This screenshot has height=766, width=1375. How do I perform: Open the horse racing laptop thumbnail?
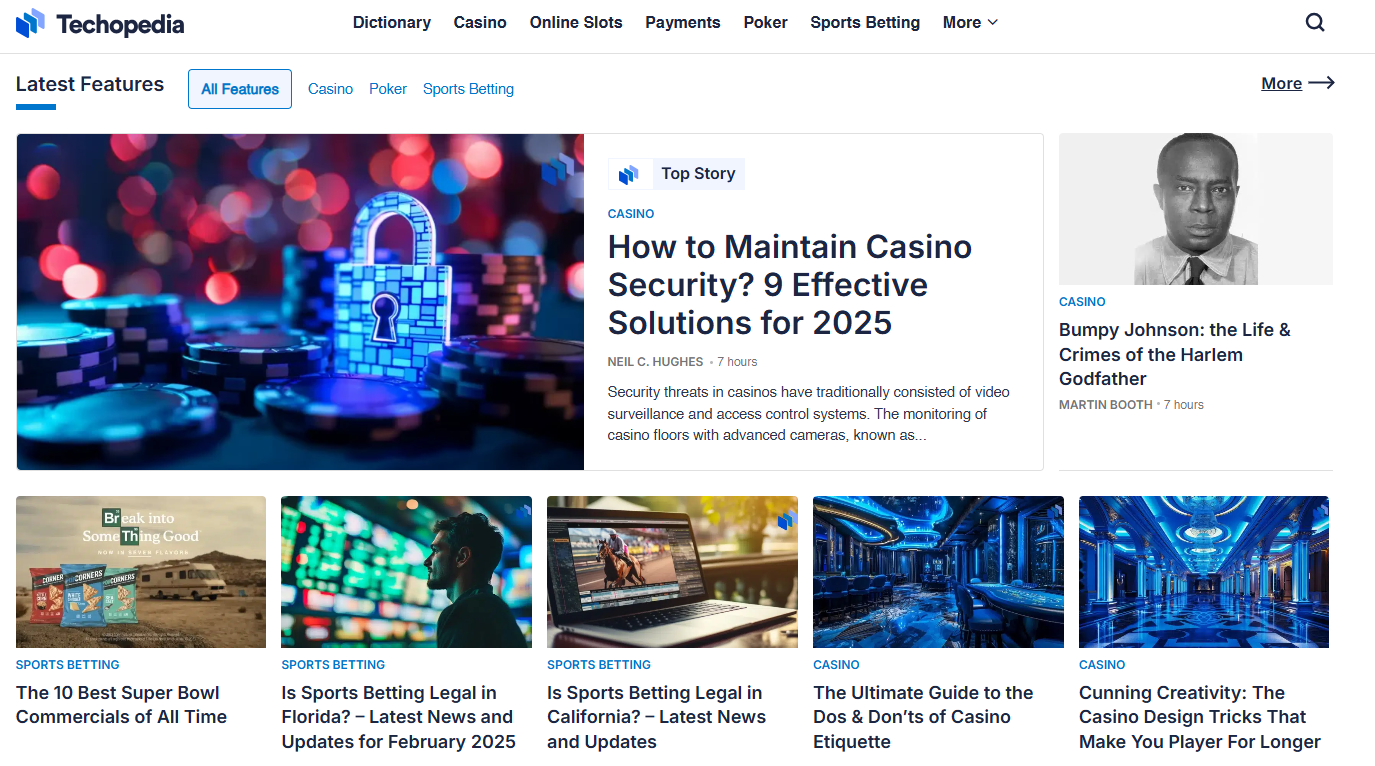point(672,572)
